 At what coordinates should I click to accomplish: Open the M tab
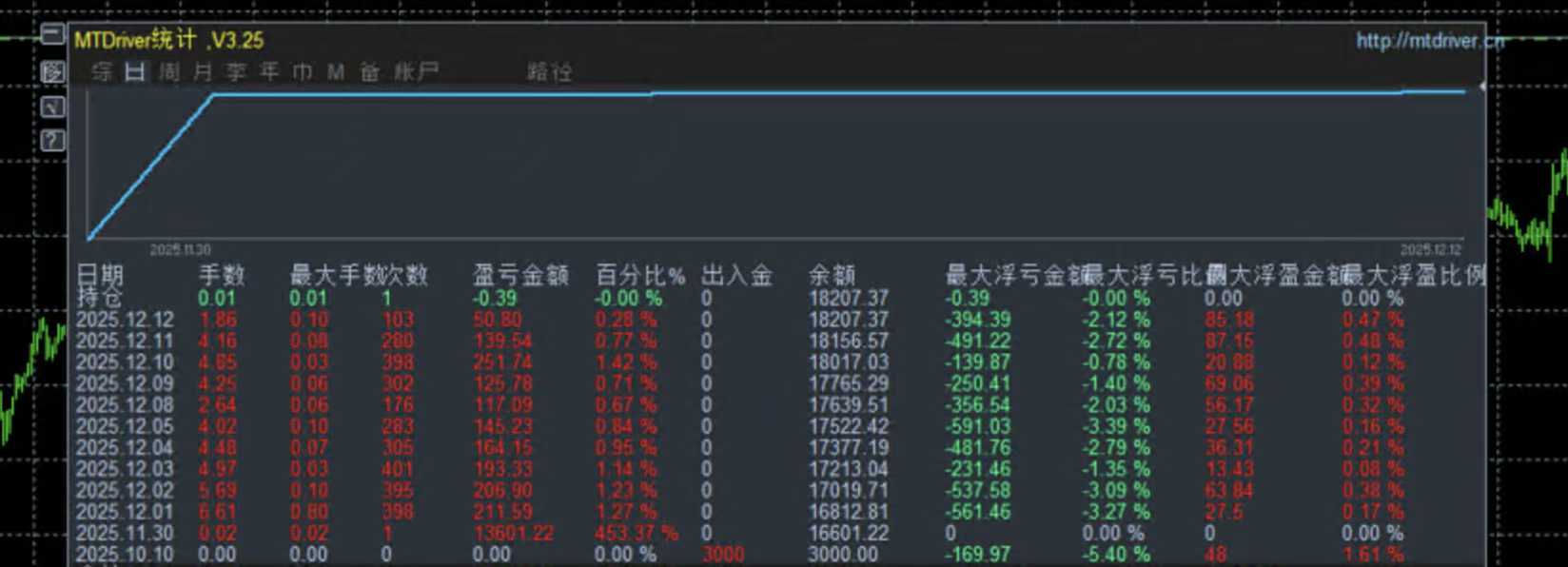click(x=336, y=71)
